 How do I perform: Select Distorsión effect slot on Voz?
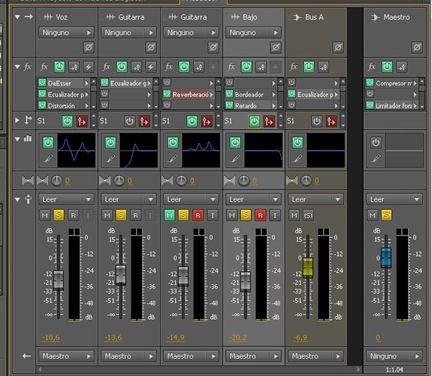coord(64,105)
